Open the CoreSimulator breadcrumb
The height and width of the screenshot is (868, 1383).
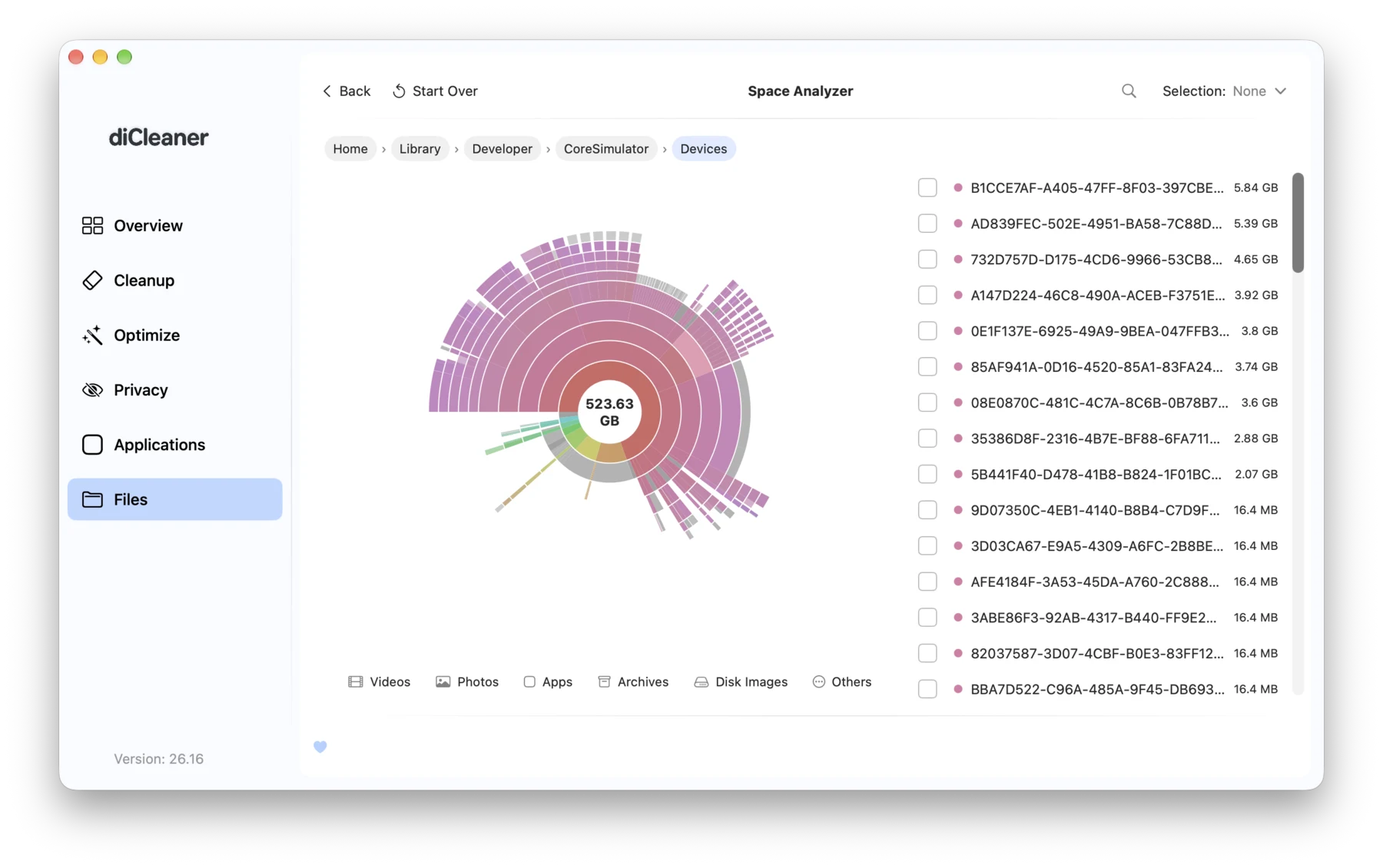click(x=606, y=148)
